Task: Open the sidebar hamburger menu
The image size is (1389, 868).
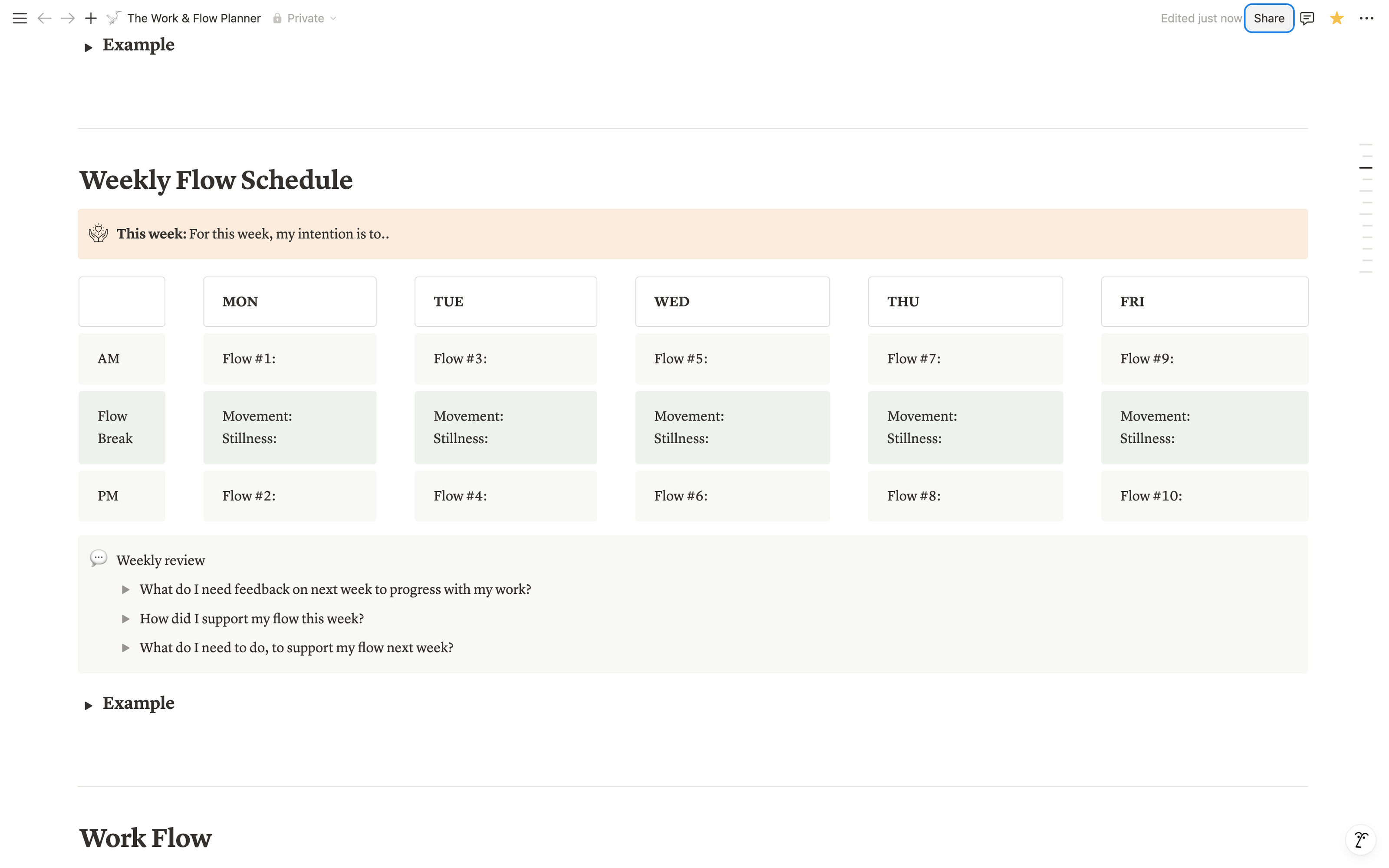Action: 20,18
